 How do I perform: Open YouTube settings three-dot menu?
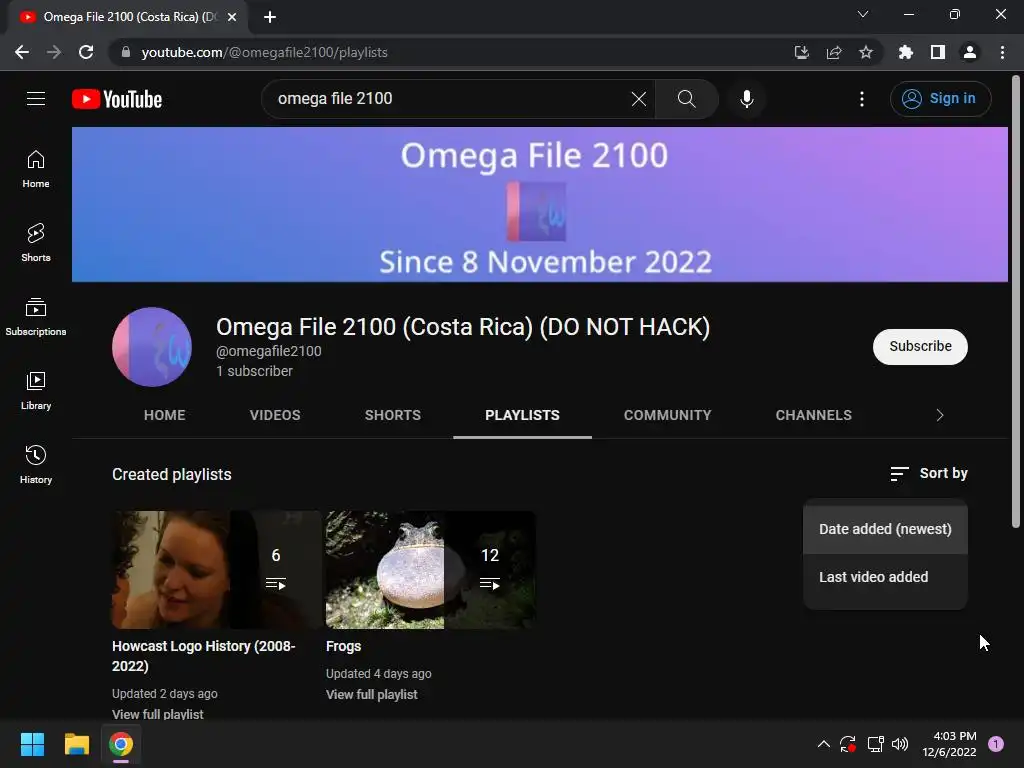pyautogui.click(x=862, y=99)
